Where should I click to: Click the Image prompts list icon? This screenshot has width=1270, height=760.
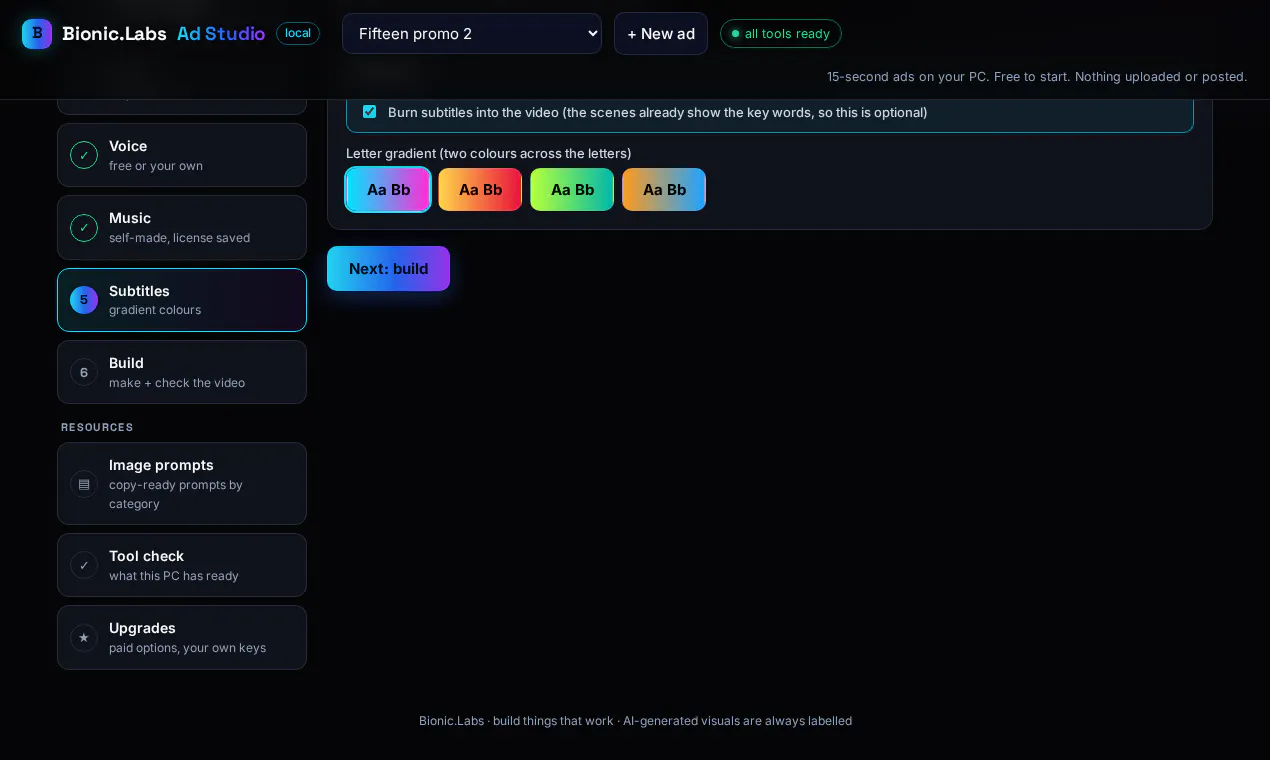[84, 484]
